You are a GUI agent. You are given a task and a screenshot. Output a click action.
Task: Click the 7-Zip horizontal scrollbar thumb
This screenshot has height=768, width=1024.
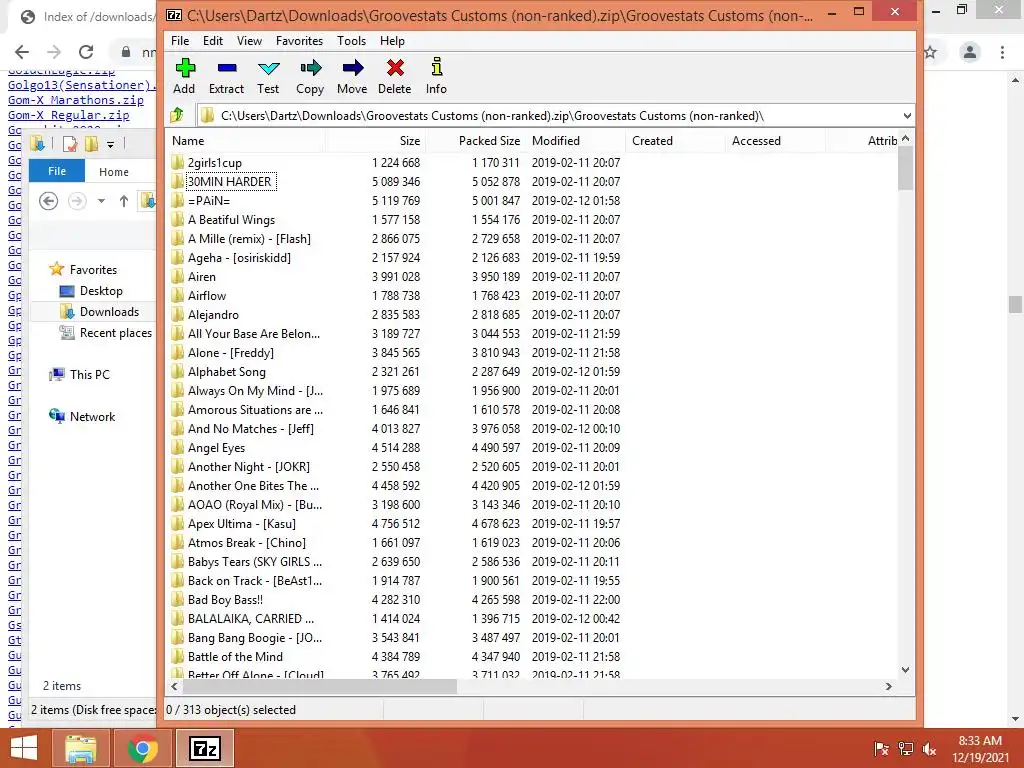[x=319, y=686]
